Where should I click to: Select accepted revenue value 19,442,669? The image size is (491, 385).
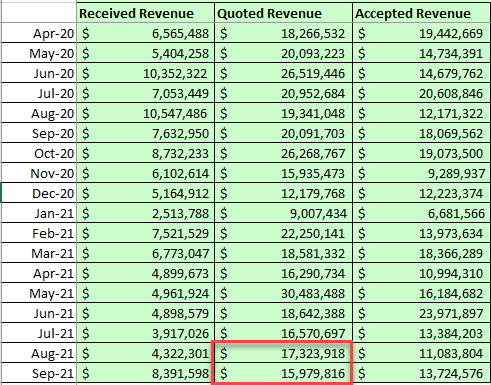[x=422, y=33]
